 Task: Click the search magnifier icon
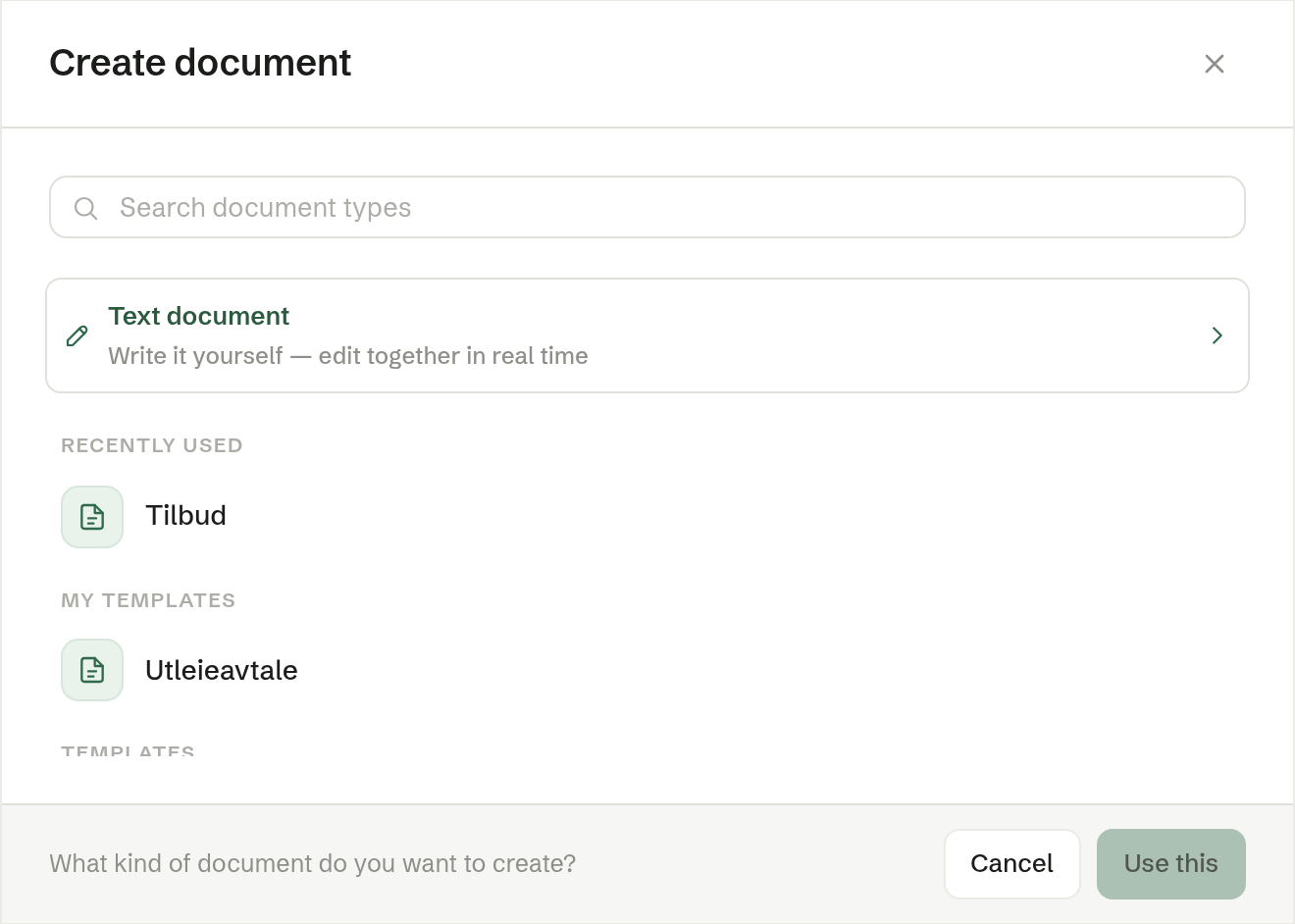[86, 208]
